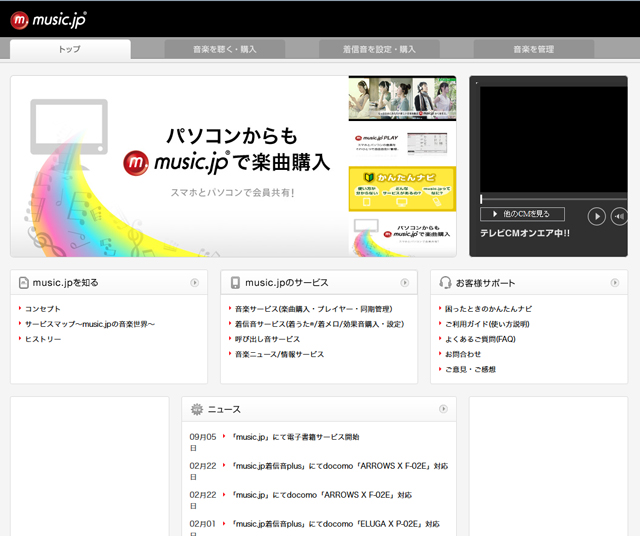Screen dimensions: 640x536
Task: Click the 他のCMを見る button
Action: click(x=522, y=214)
